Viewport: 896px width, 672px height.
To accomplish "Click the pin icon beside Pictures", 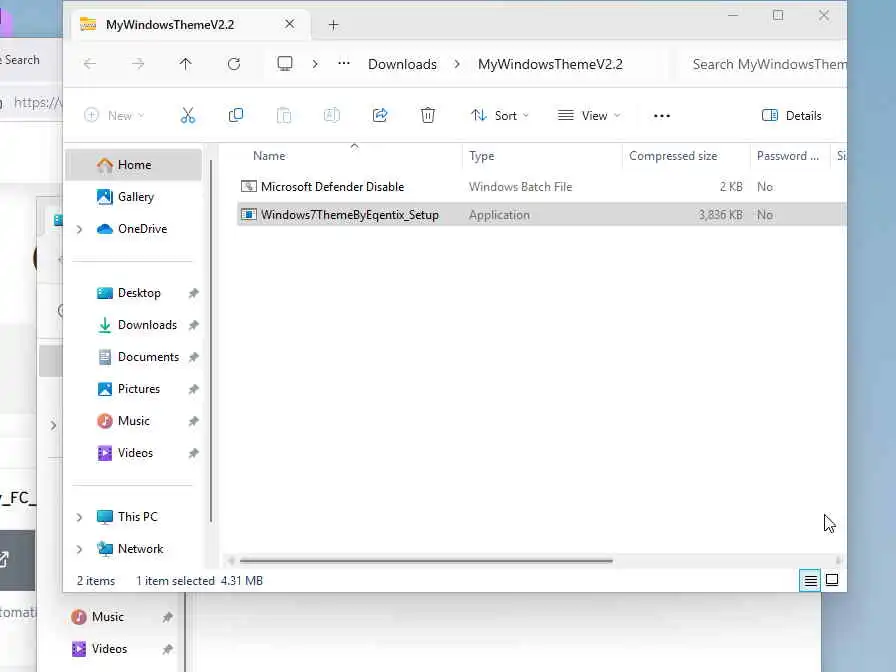I will tap(193, 389).
